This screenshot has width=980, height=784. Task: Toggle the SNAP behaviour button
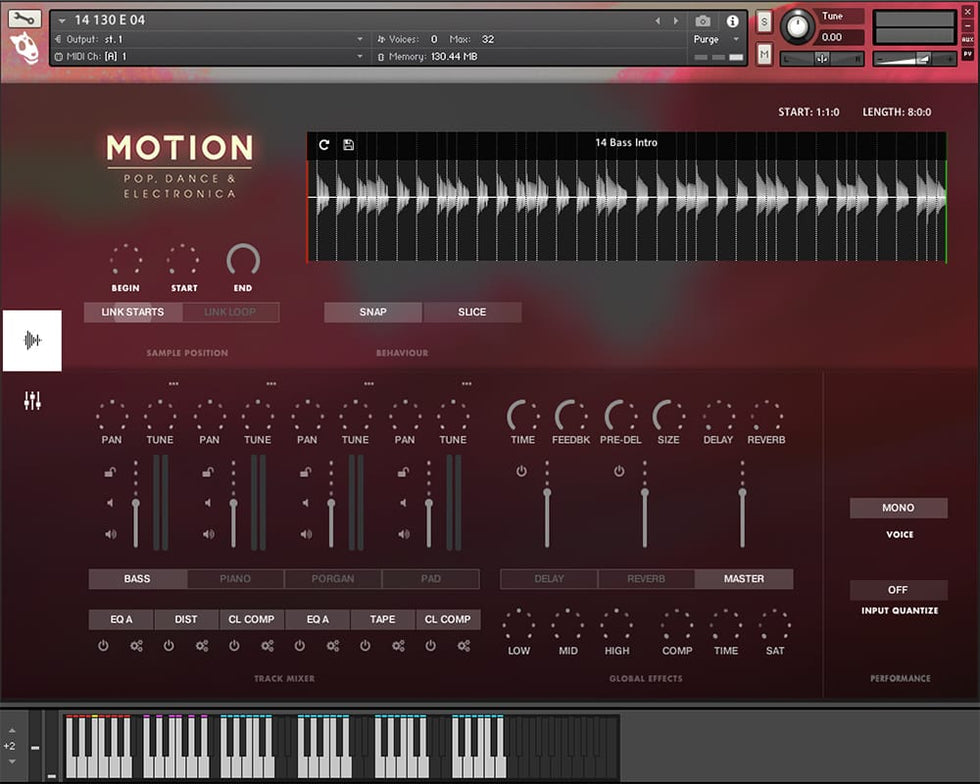[373, 312]
